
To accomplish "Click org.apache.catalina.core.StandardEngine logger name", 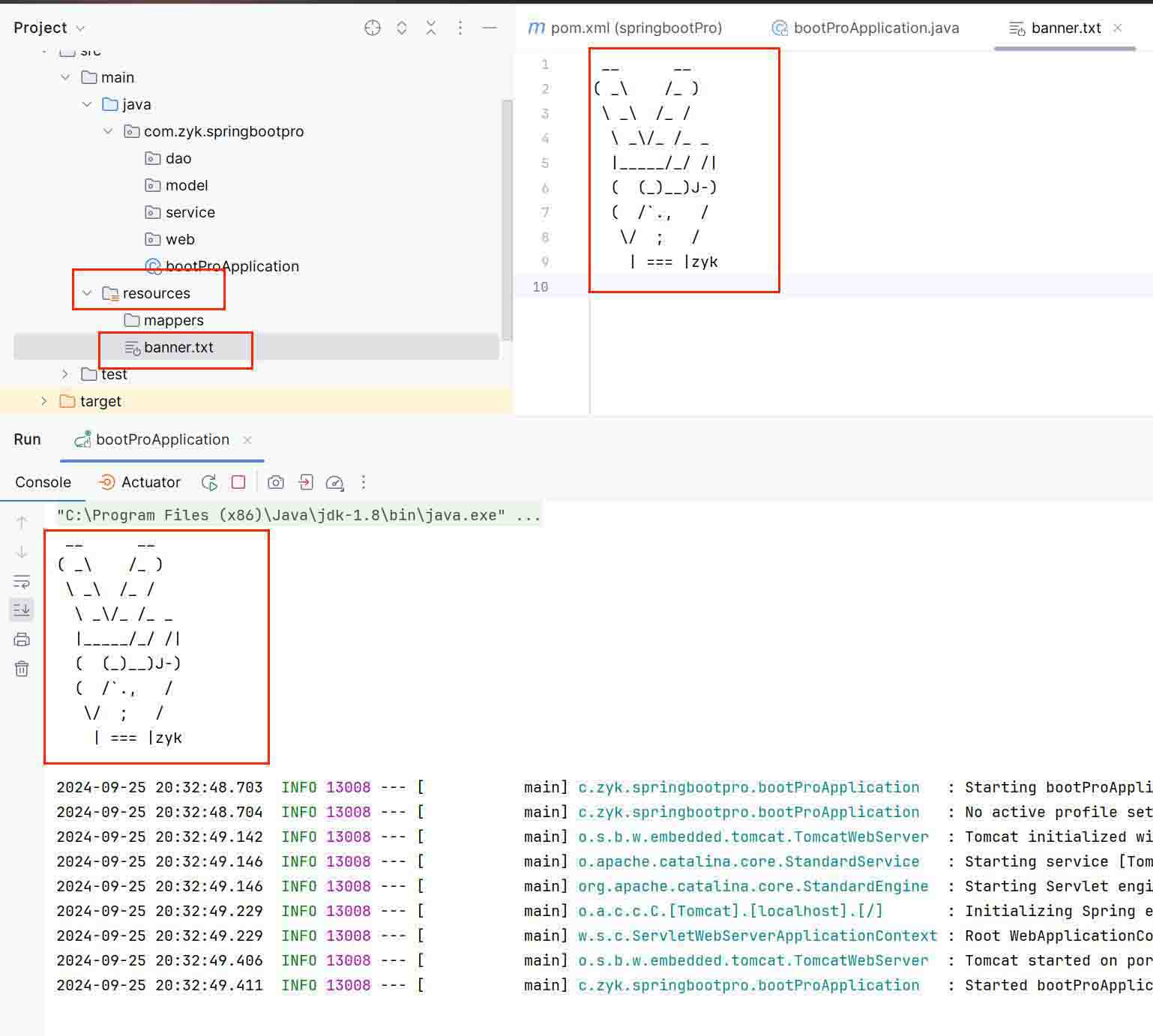I will pos(753,886).
